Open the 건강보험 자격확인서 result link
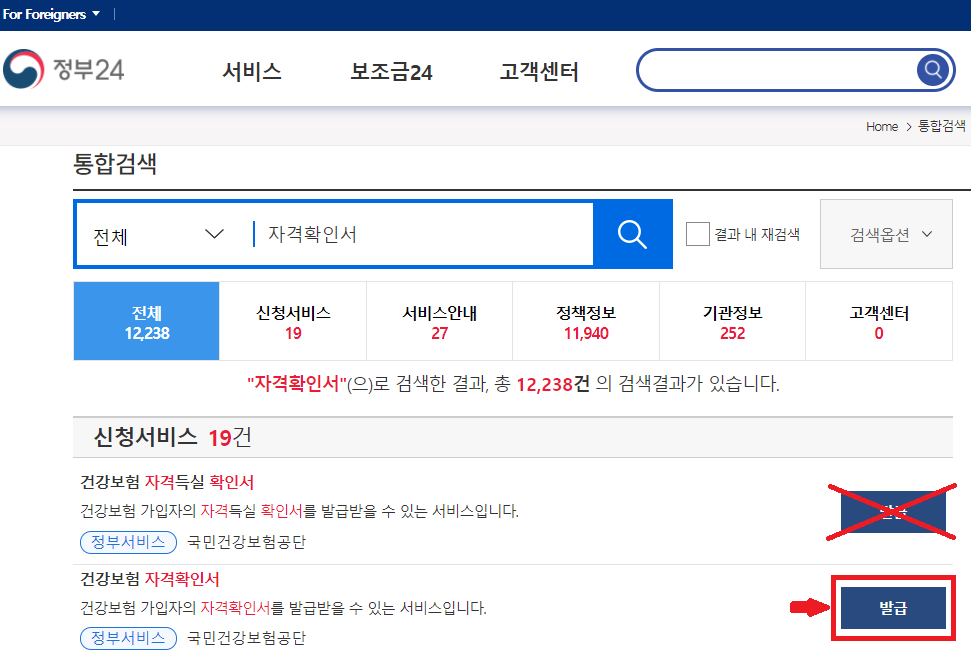This screenshot has width=971, height=655. tap(149, 579)
